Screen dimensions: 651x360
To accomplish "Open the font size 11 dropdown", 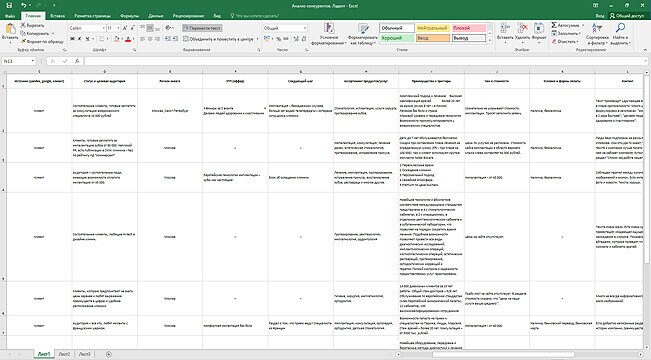I will click(118, 28).
